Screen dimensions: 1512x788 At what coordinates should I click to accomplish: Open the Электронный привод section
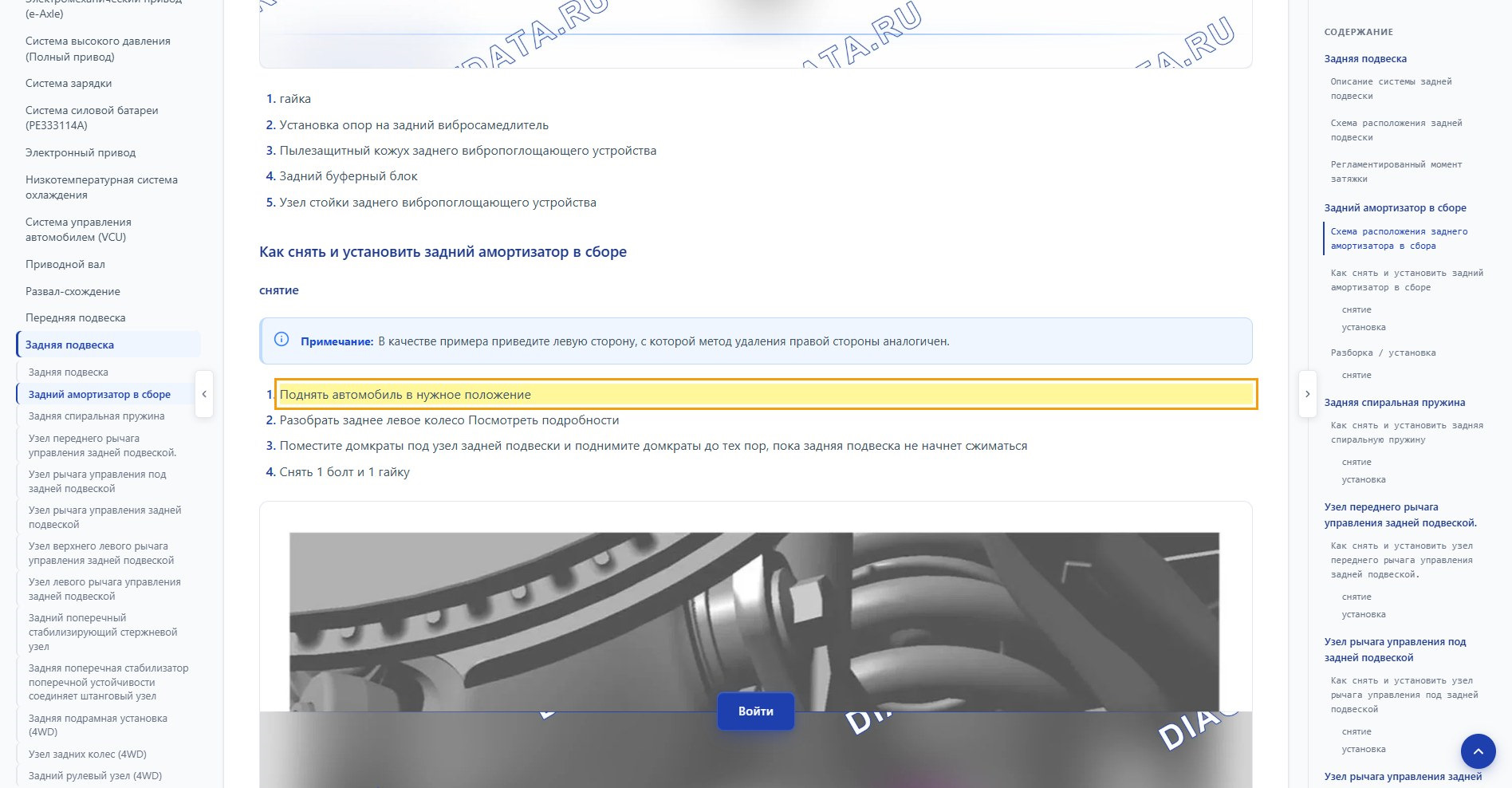81,152
